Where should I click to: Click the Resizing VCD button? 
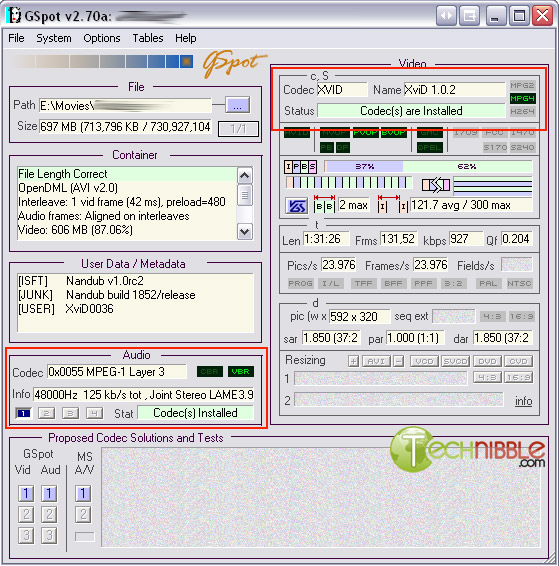pos(424,361)
